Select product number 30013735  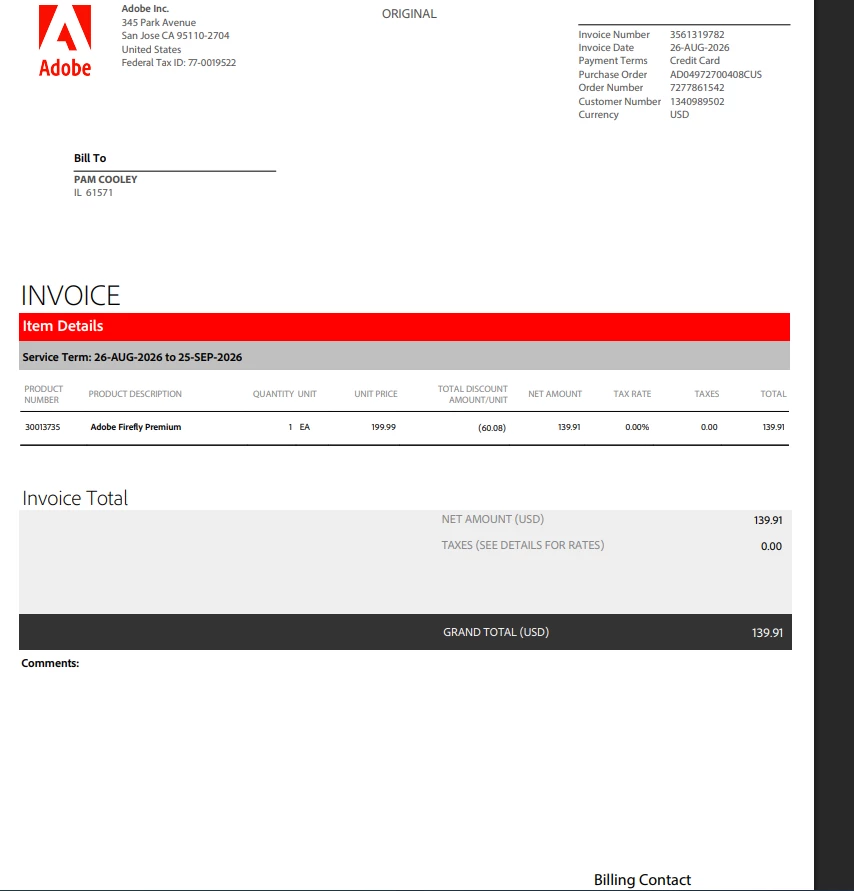coord(43,427)
